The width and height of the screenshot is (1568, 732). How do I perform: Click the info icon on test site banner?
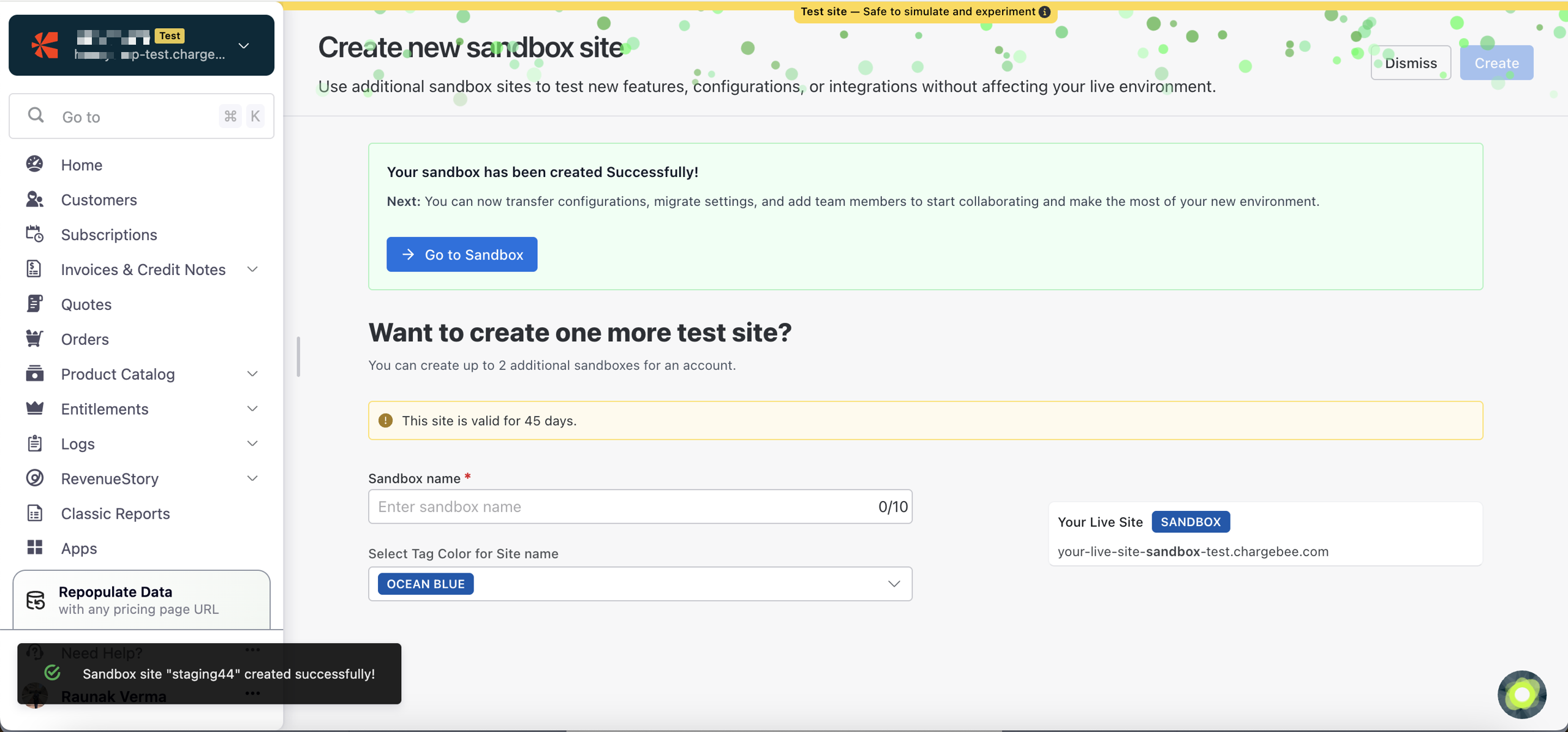pyautogui.click(x=1044, y=12)
